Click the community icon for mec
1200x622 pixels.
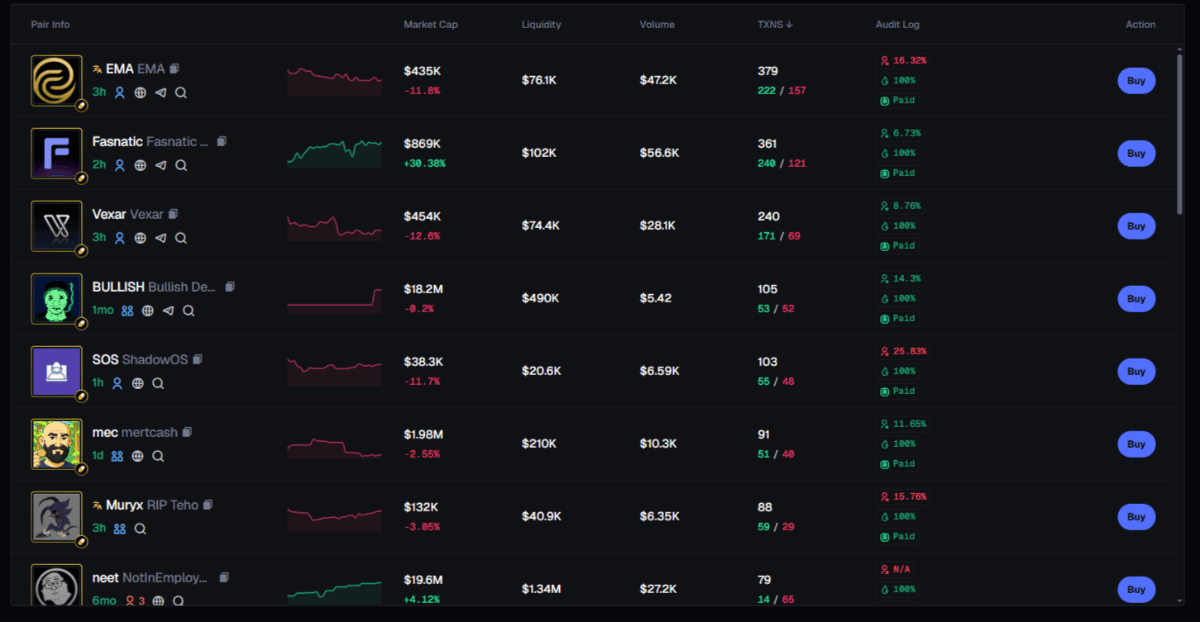pyautogui.click(x=118, y=456)
